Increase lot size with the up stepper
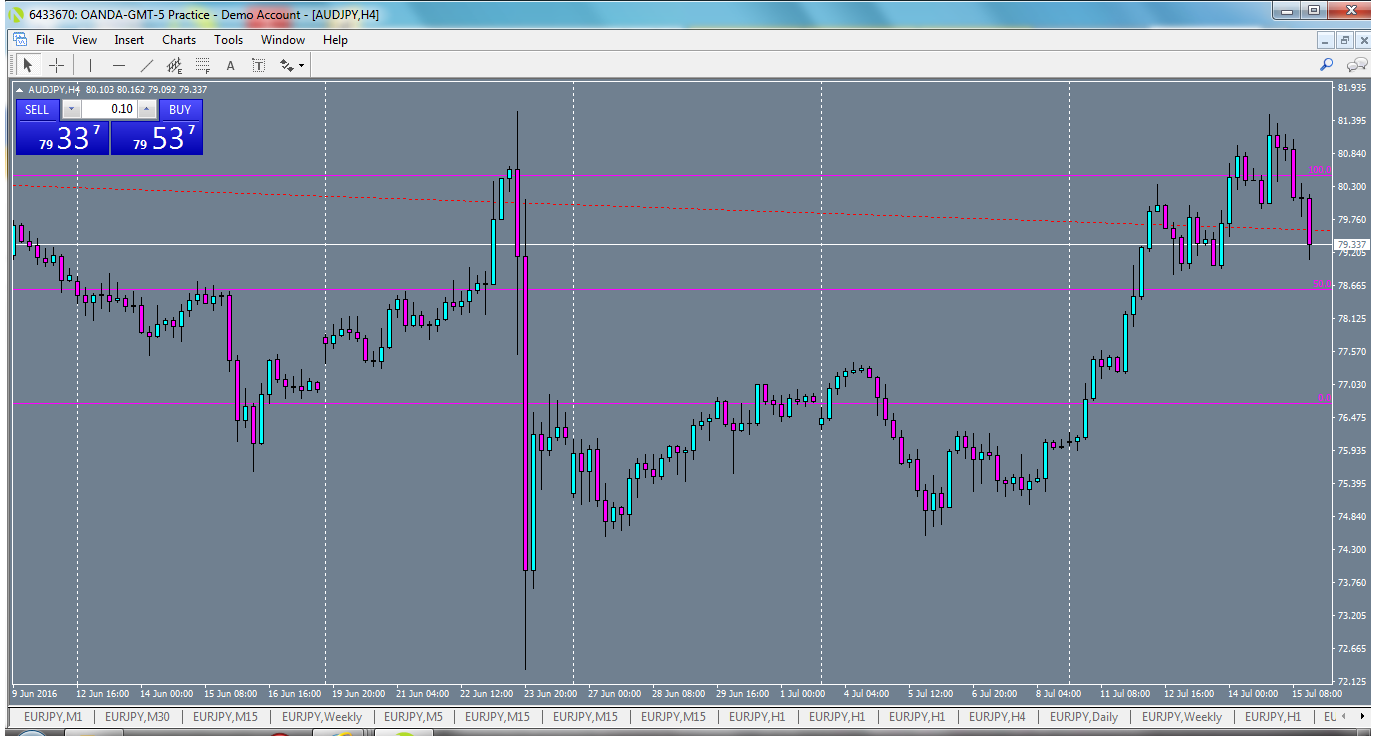This screenshot has width=1382, height=736. pos(146,109)
